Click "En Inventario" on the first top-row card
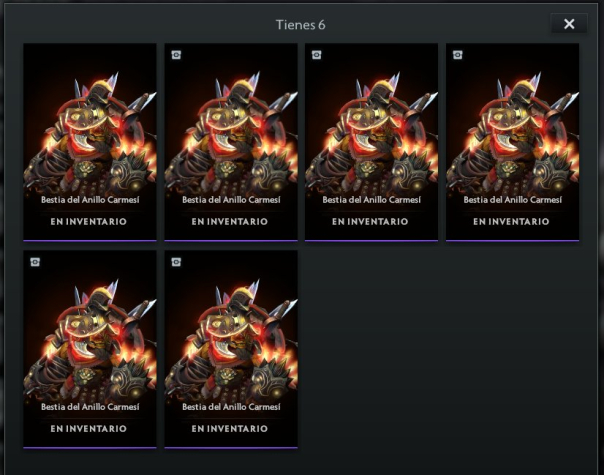The image size is (604, 475). [x=90, y=221]
